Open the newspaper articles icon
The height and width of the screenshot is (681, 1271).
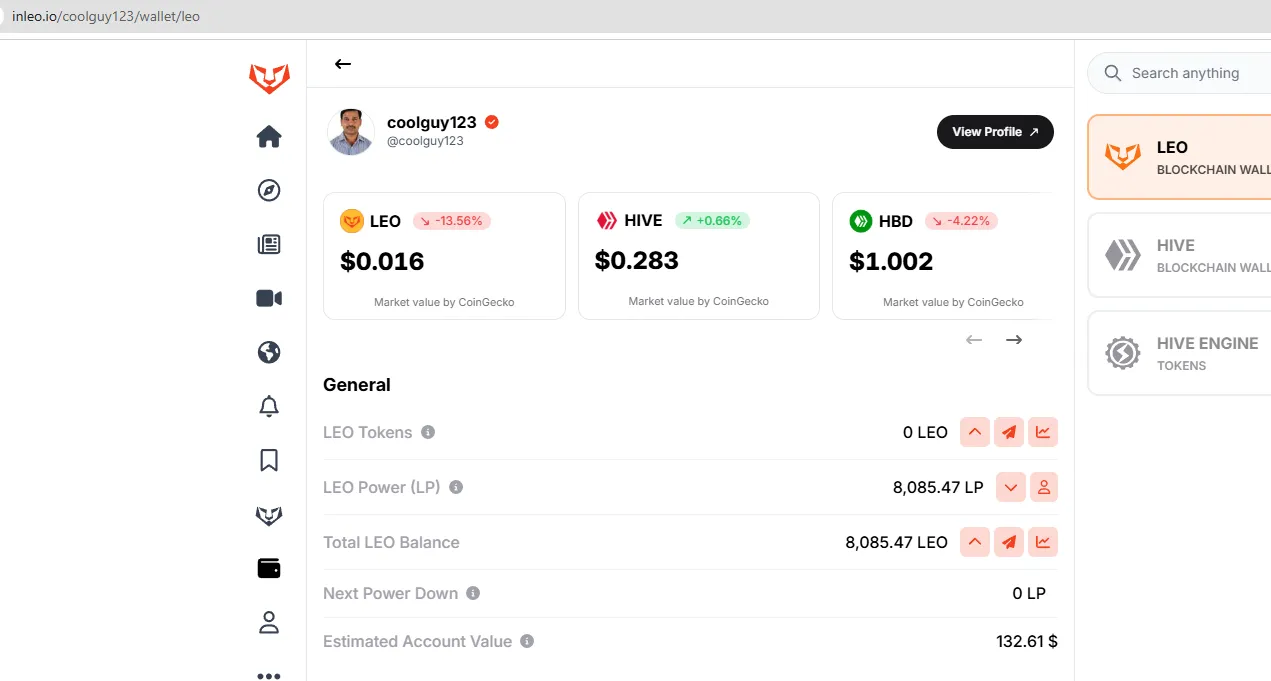269,245
